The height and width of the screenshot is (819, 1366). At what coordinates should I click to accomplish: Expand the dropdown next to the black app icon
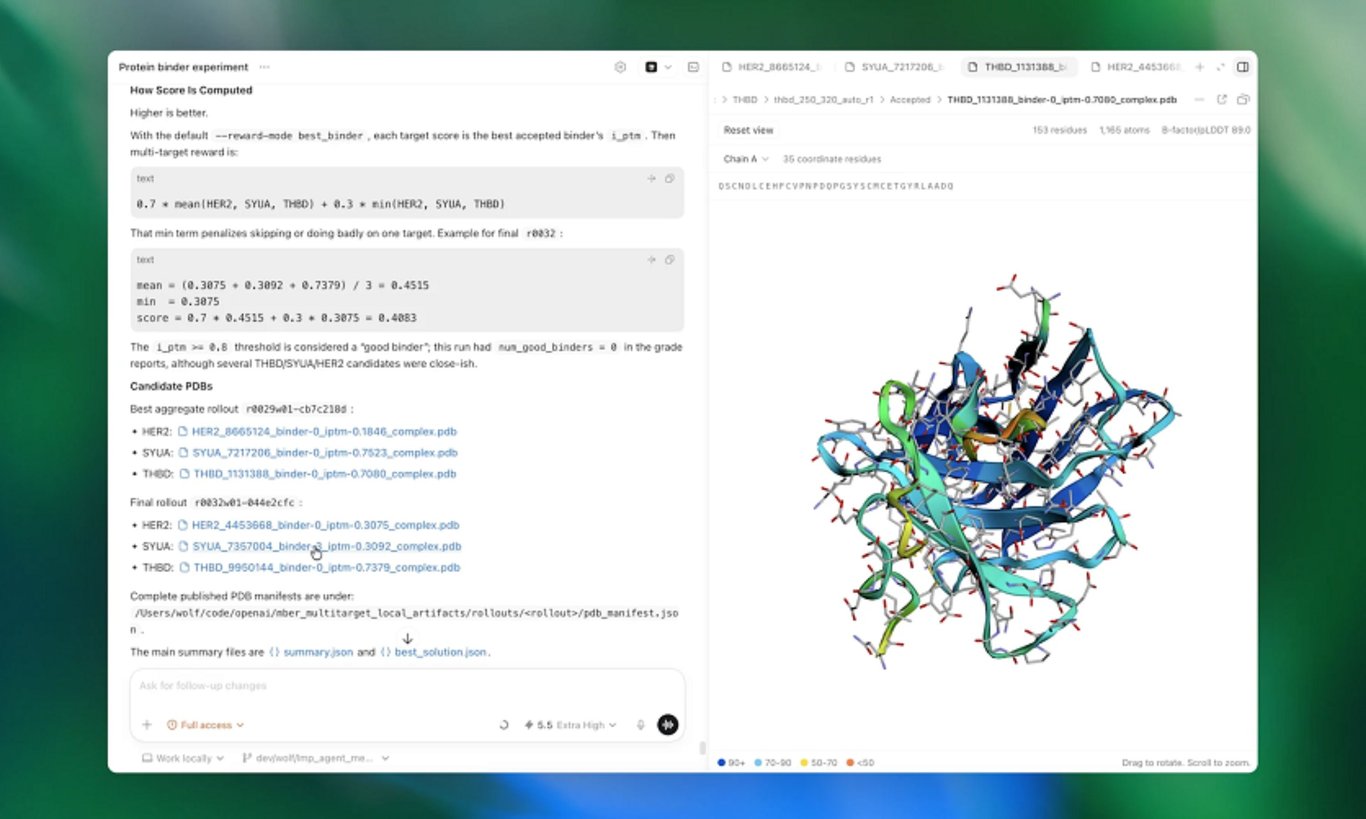(668, 67)
